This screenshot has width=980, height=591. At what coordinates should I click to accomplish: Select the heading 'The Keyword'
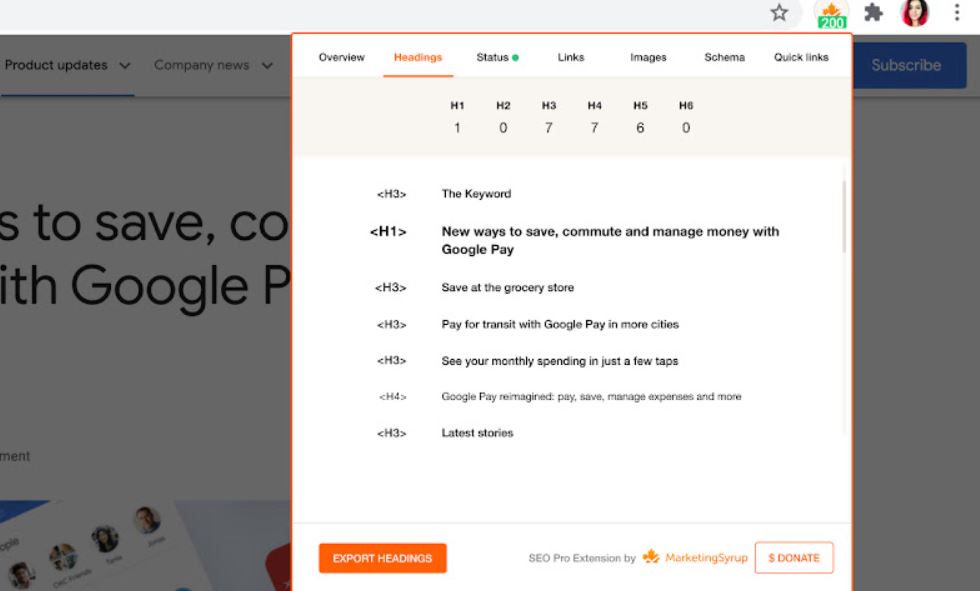[x=476, y=194]
